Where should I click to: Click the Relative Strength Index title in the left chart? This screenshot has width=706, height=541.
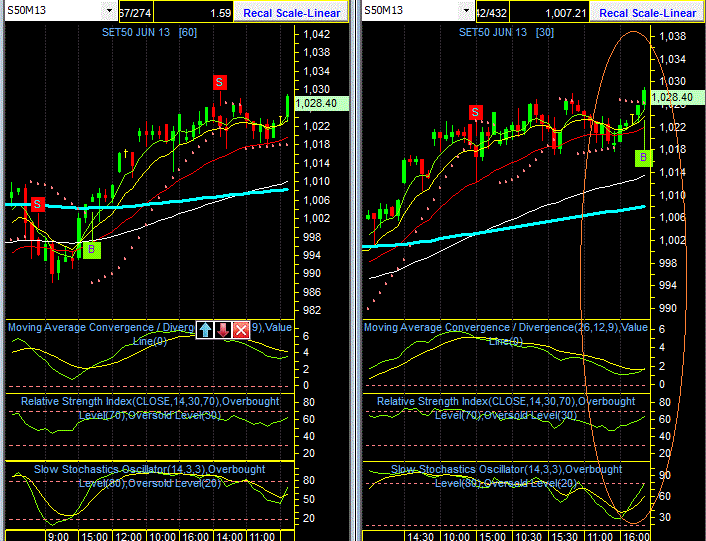coord(150,408)
